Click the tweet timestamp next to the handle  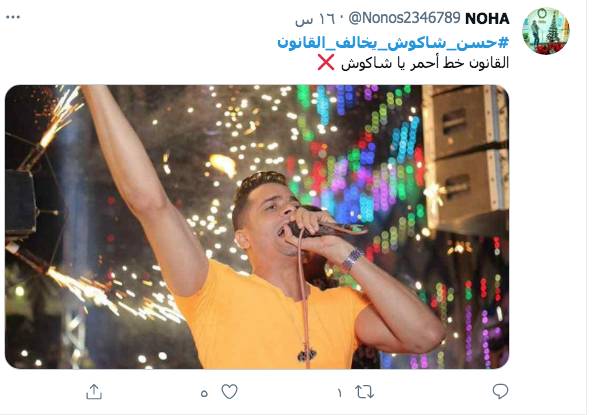315,19
